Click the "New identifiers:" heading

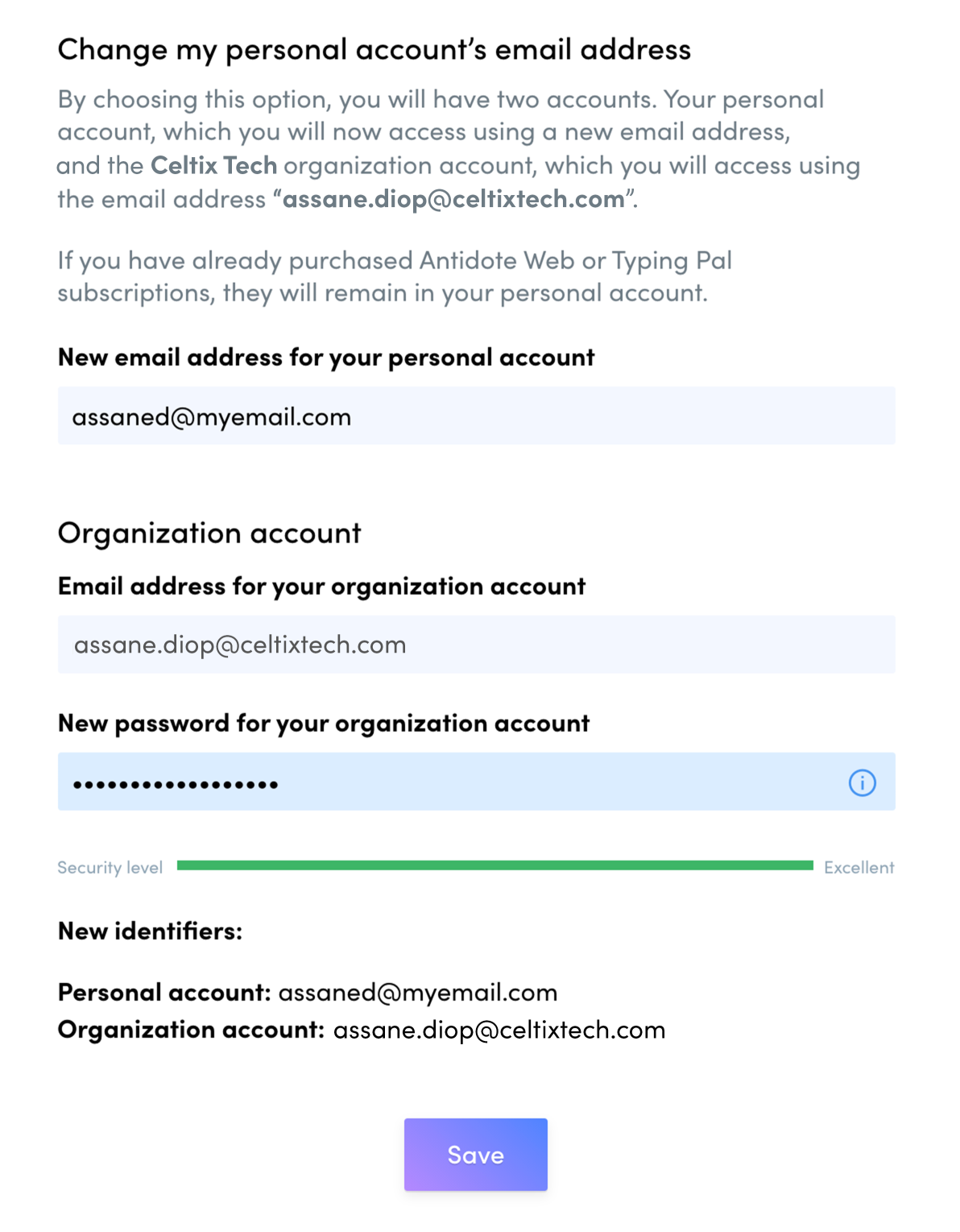point(150,931)
